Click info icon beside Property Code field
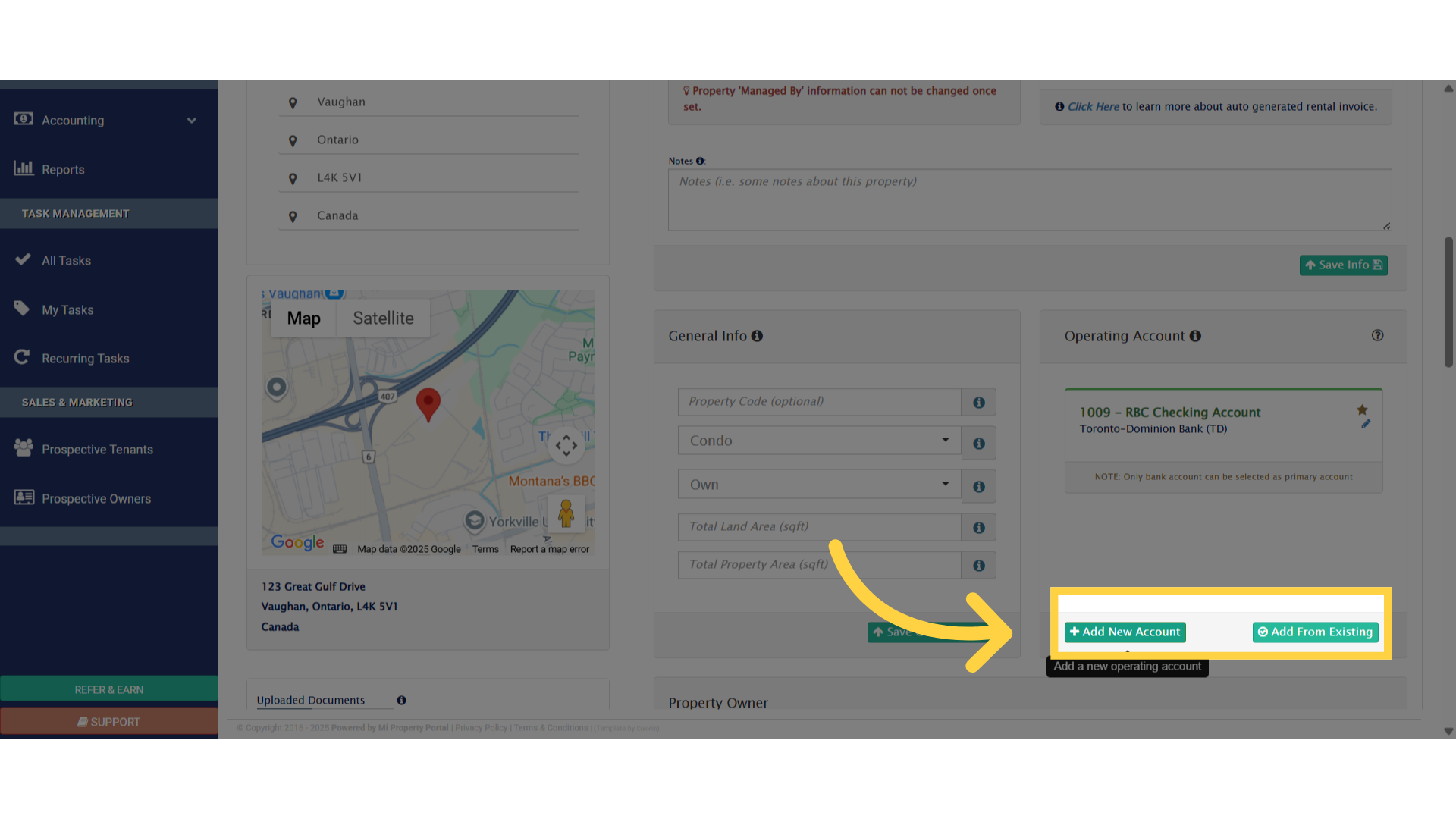 click(979, 403)
